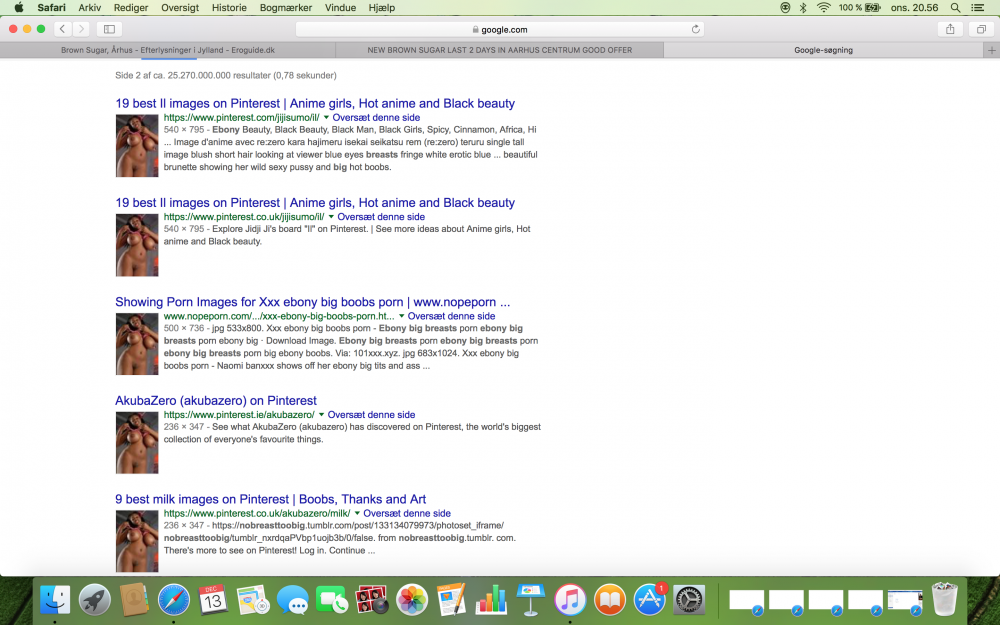Open Calendar showing DEC 13 in Dock
This screenshot has height=625, width=1000.
(x=213, y=600)
